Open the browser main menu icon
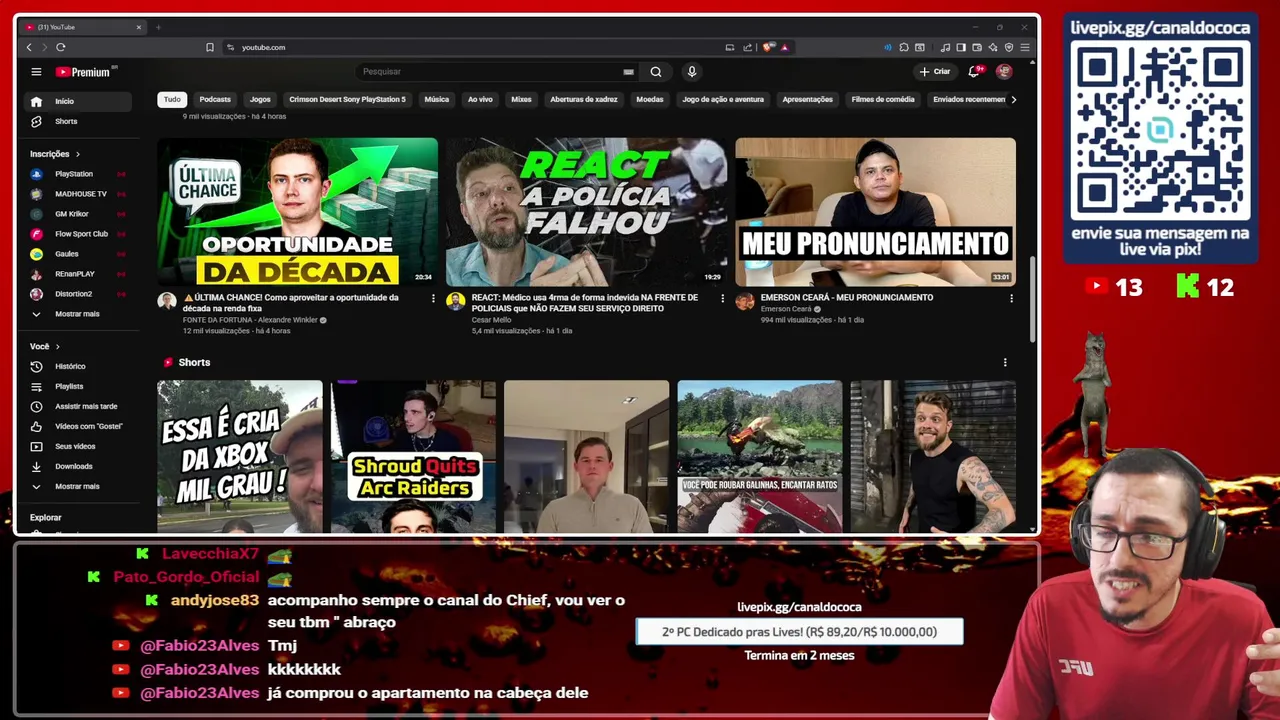Viewport: 1280px width, 720px height. pyautogui.click(x=1025, y=47)
